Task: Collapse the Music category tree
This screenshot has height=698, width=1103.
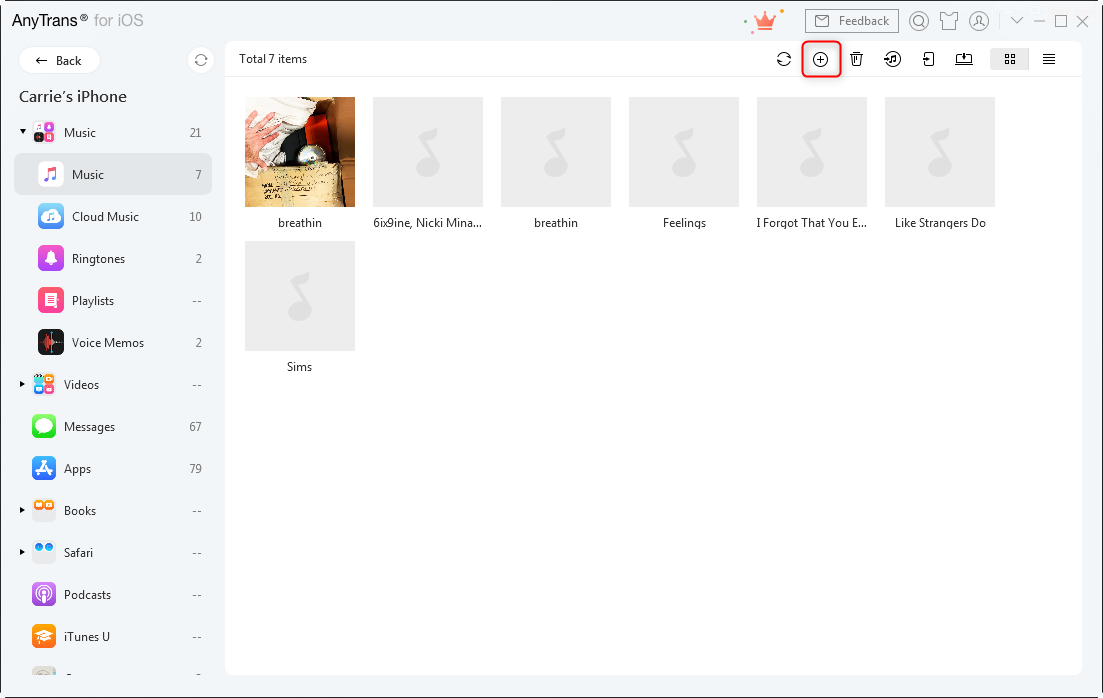Action: click(x=23, y=132)
